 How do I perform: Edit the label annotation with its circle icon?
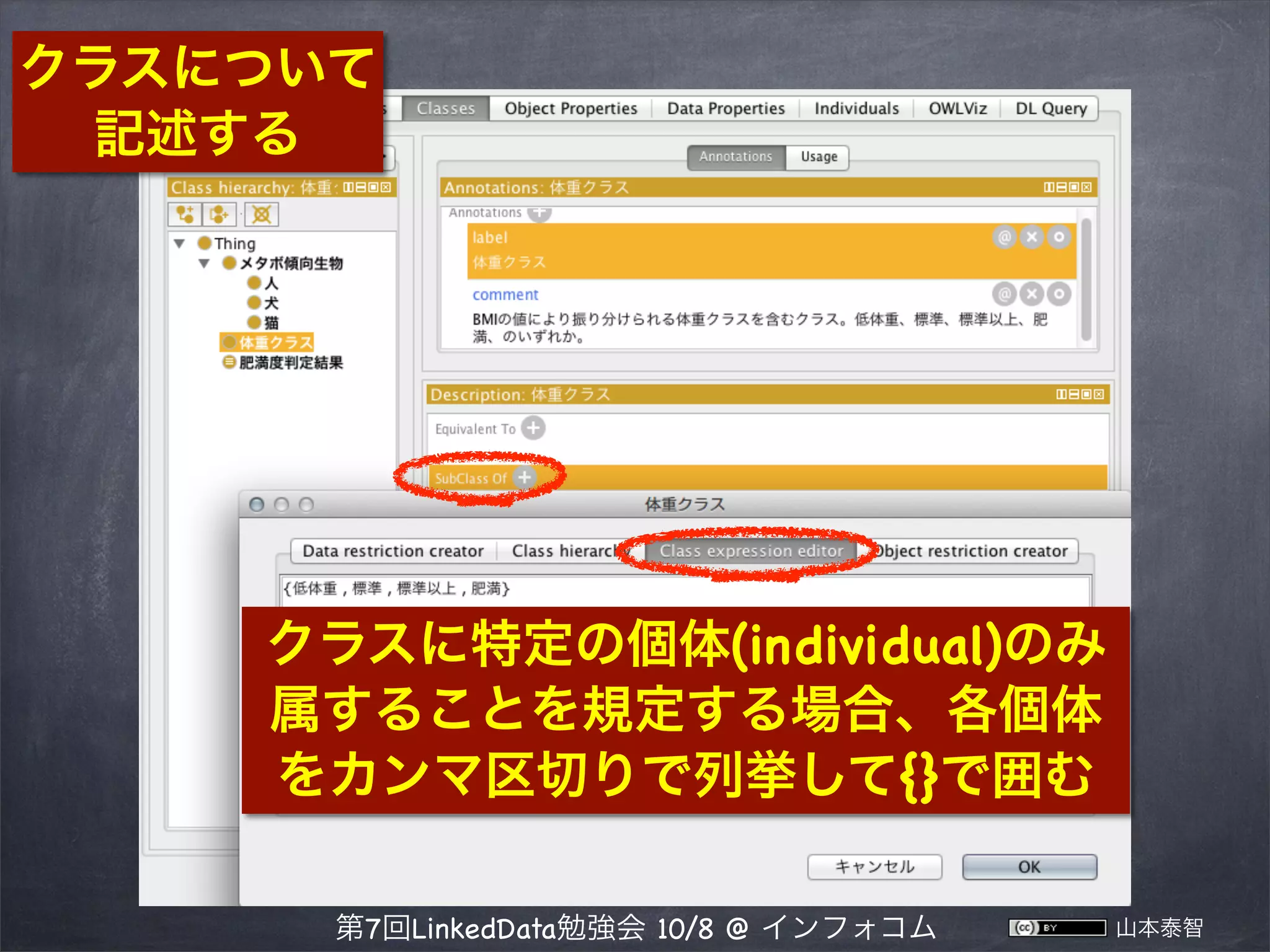pos(1059,237)
